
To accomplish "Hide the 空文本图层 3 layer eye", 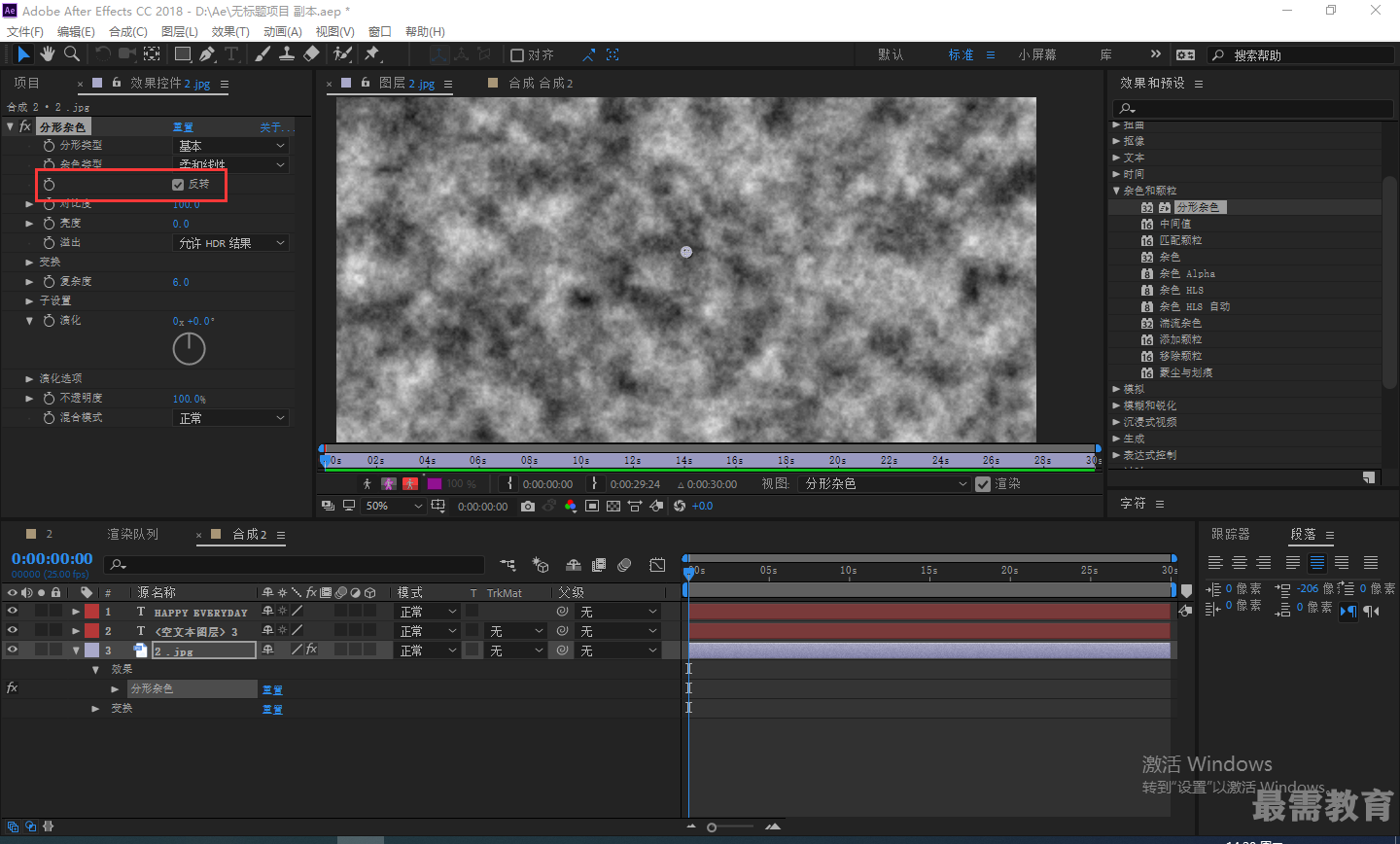I will point(13,630).
